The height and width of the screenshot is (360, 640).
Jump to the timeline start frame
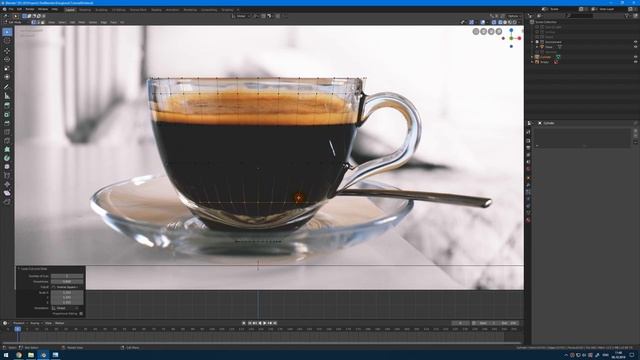coord(249,323)
